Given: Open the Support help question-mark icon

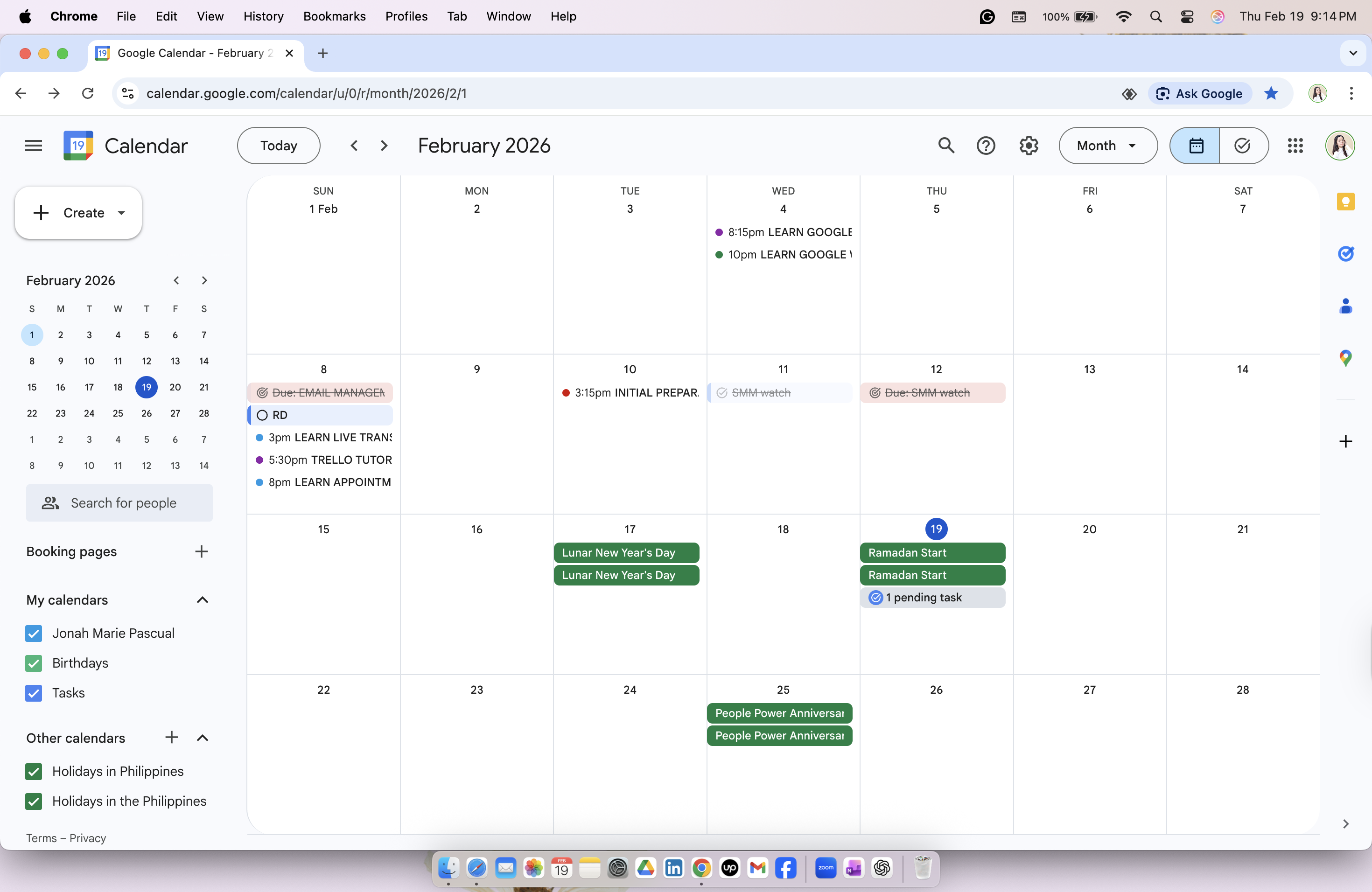Looking at the screenshot, I should [986, 146].
